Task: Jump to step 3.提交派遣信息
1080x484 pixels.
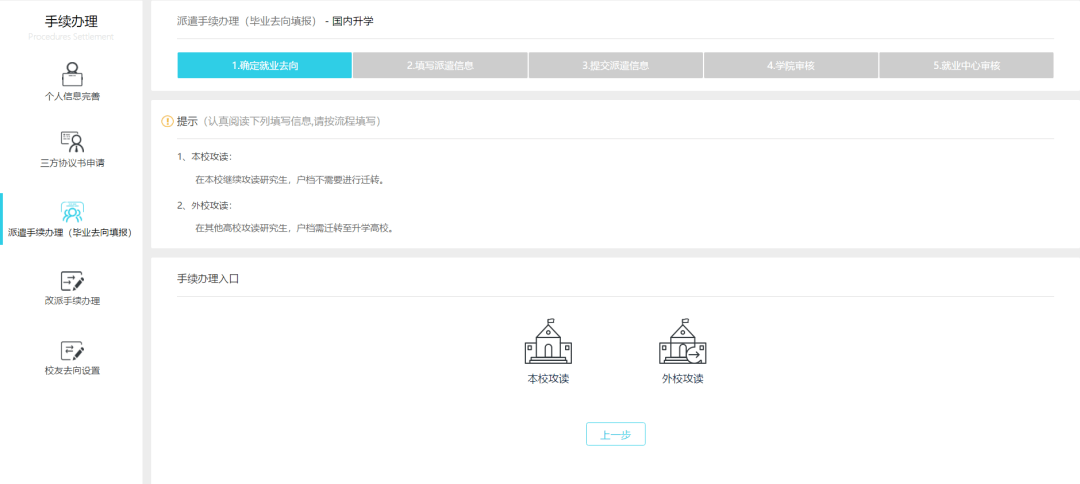Action: click(615, 65)
